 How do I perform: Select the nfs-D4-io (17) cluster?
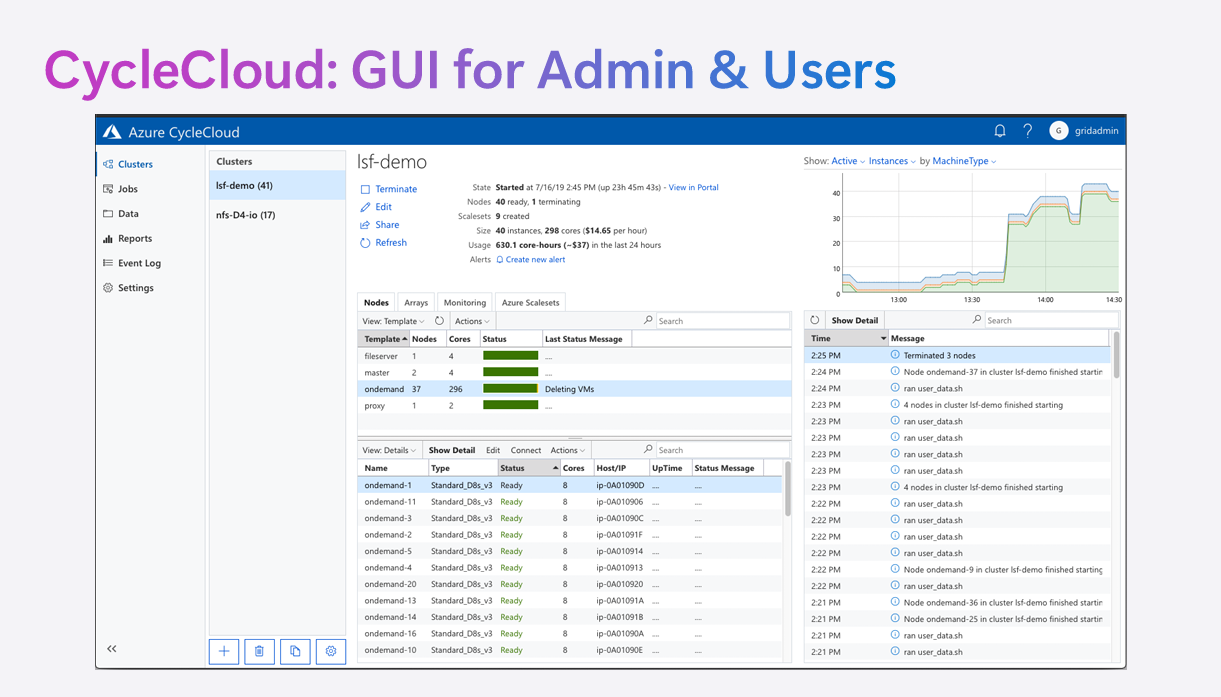click(277, 214)
